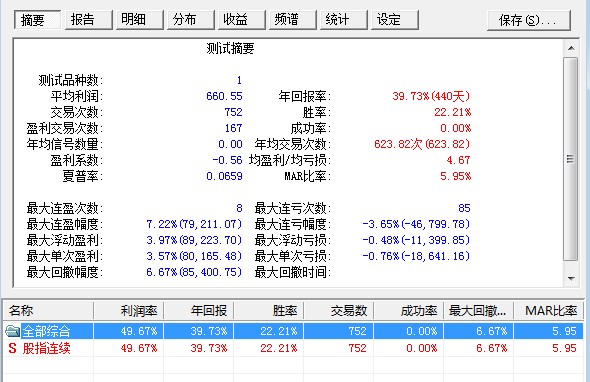Screen dimensions: 590x382
Task: Click 0.00% in the 全部综合 row
Action: [422, 331]
